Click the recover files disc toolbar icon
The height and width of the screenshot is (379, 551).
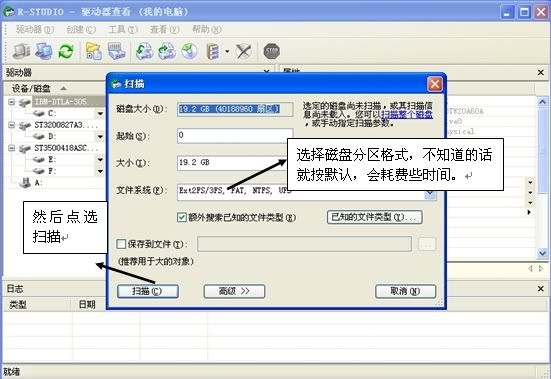190,51
